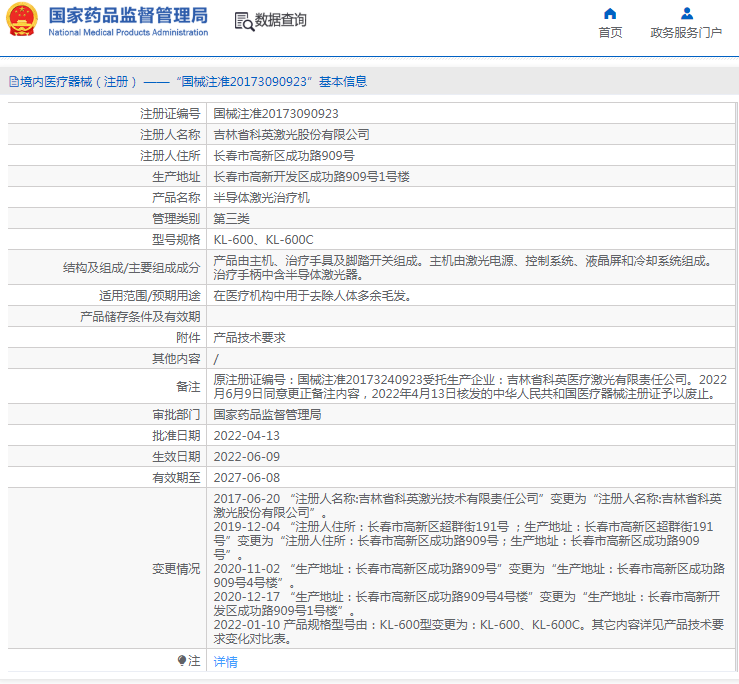739x684 pixels.
Task: Click the 批准日期 row label
Action: [x=176, y=436]
